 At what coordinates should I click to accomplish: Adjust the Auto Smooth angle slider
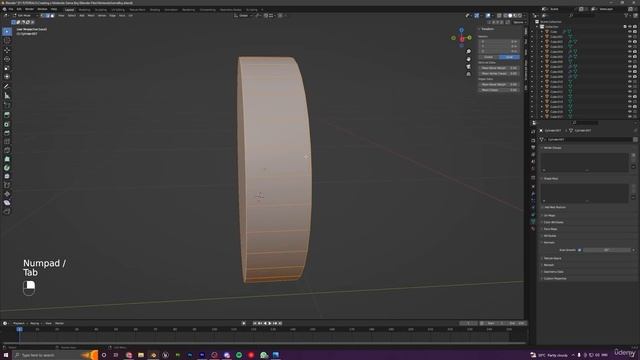coord(607,250)
